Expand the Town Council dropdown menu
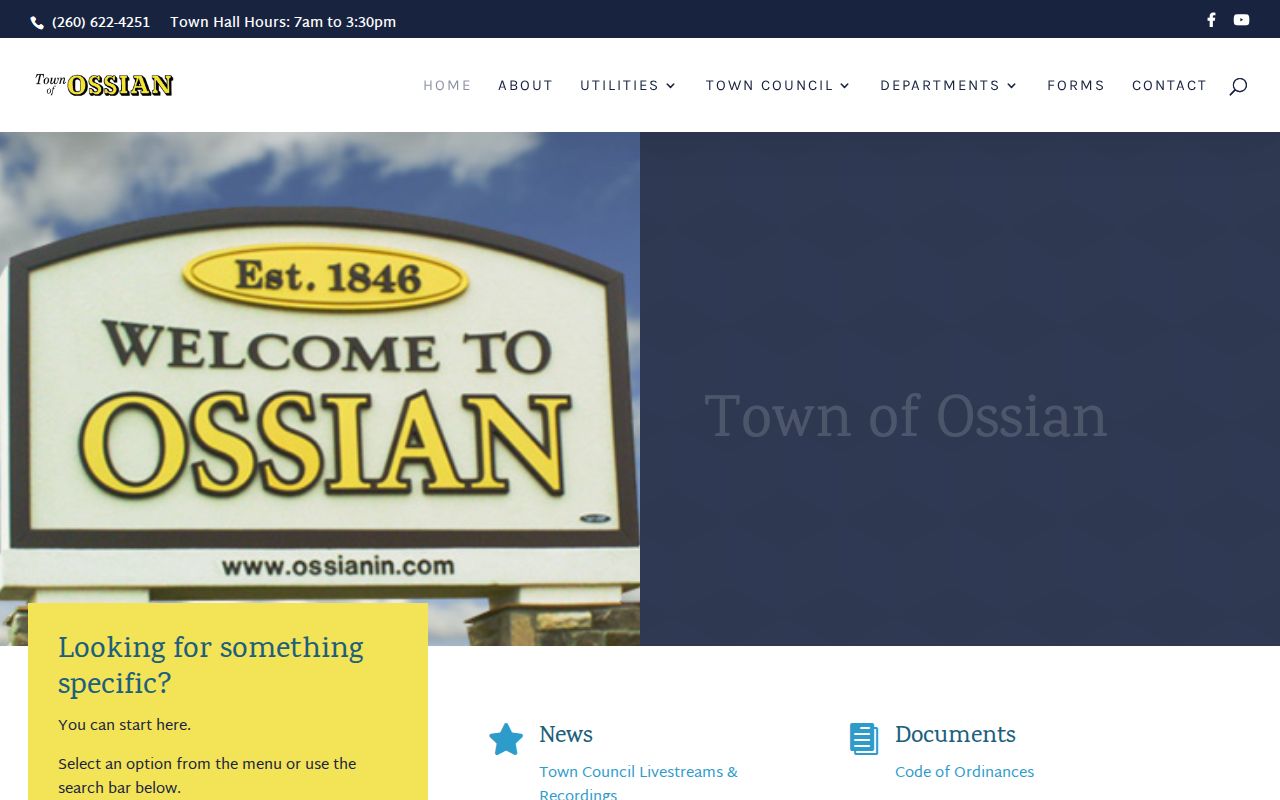Image resolution: width=1280 pixels, height=800 pixels. (778, 85)
